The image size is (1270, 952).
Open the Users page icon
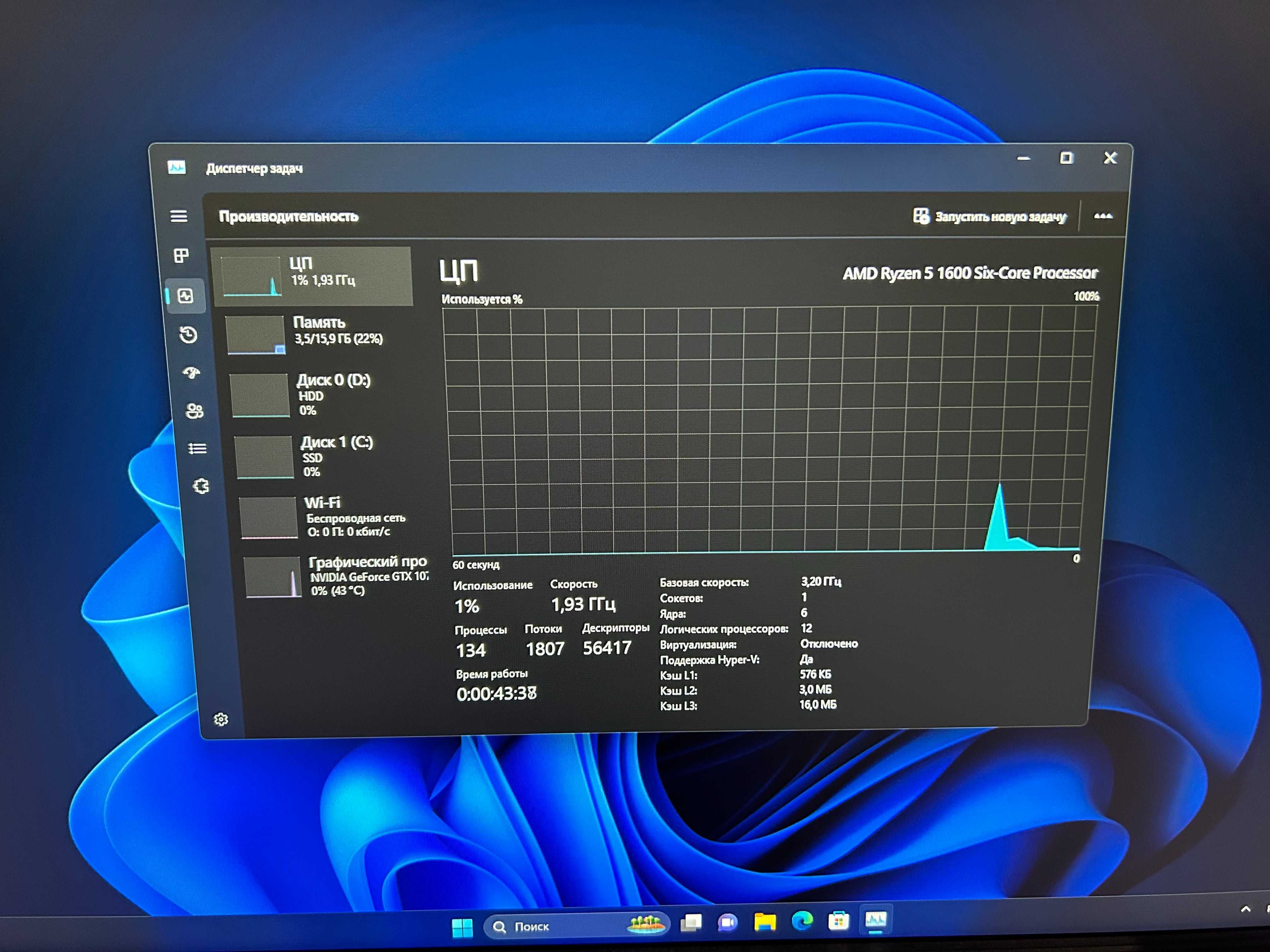pyautogui.click(x=195, y=411)
